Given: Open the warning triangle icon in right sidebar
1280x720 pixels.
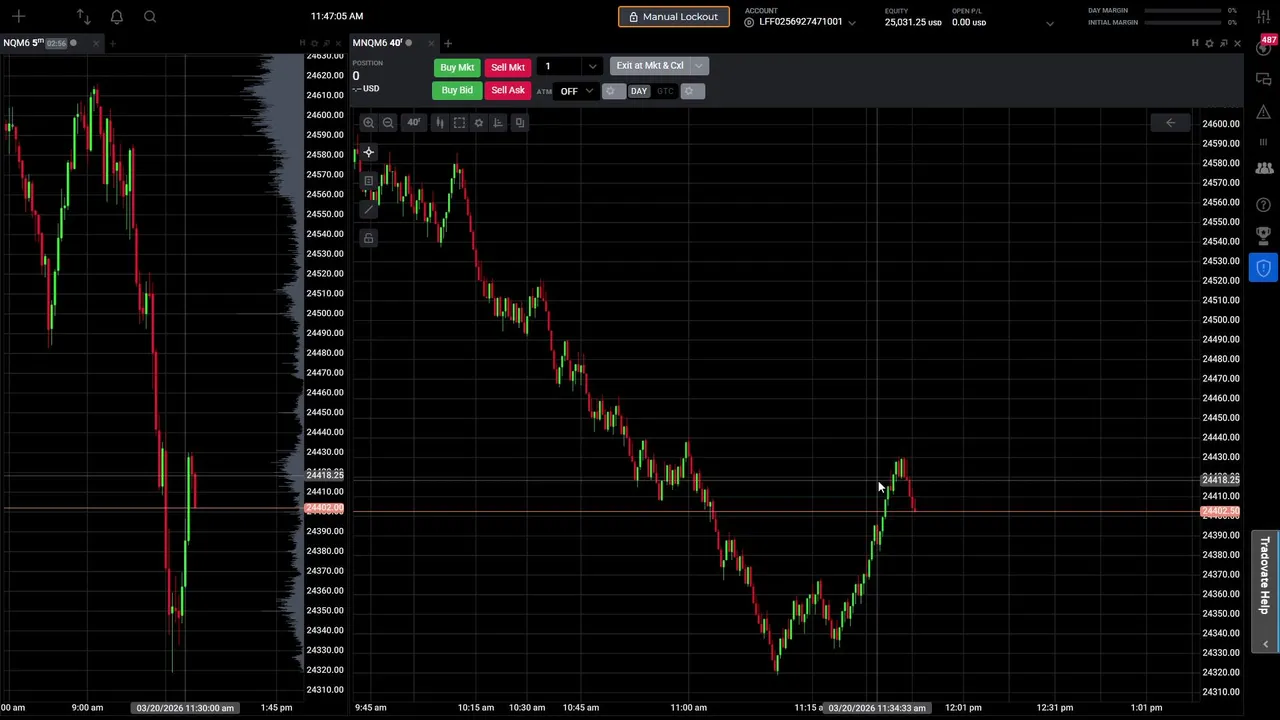Looking at the screenshot, I should click(1264, 110).
